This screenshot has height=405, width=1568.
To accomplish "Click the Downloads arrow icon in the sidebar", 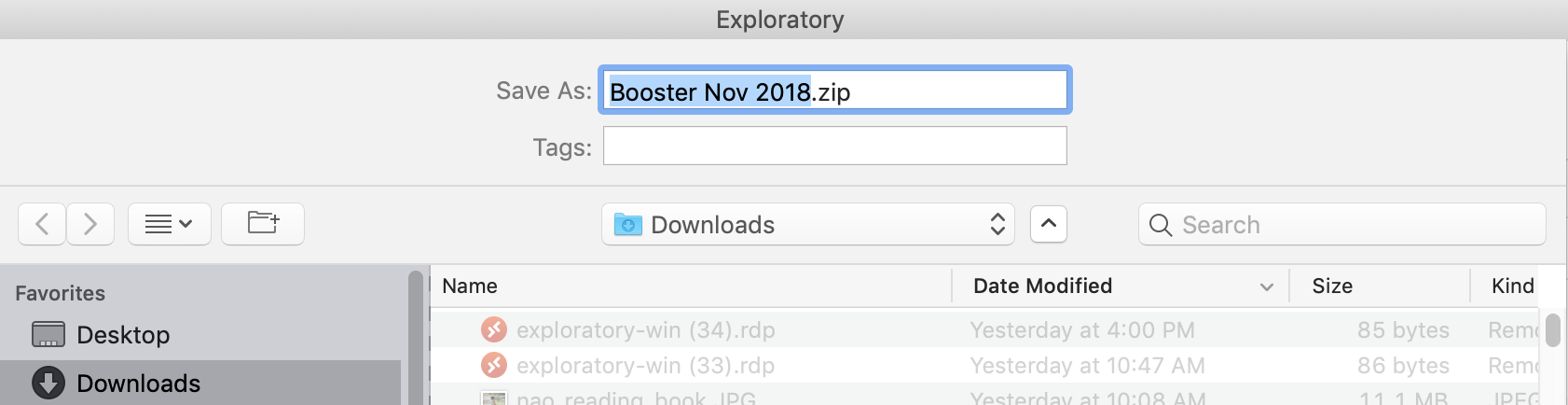I will coord(48,383).
